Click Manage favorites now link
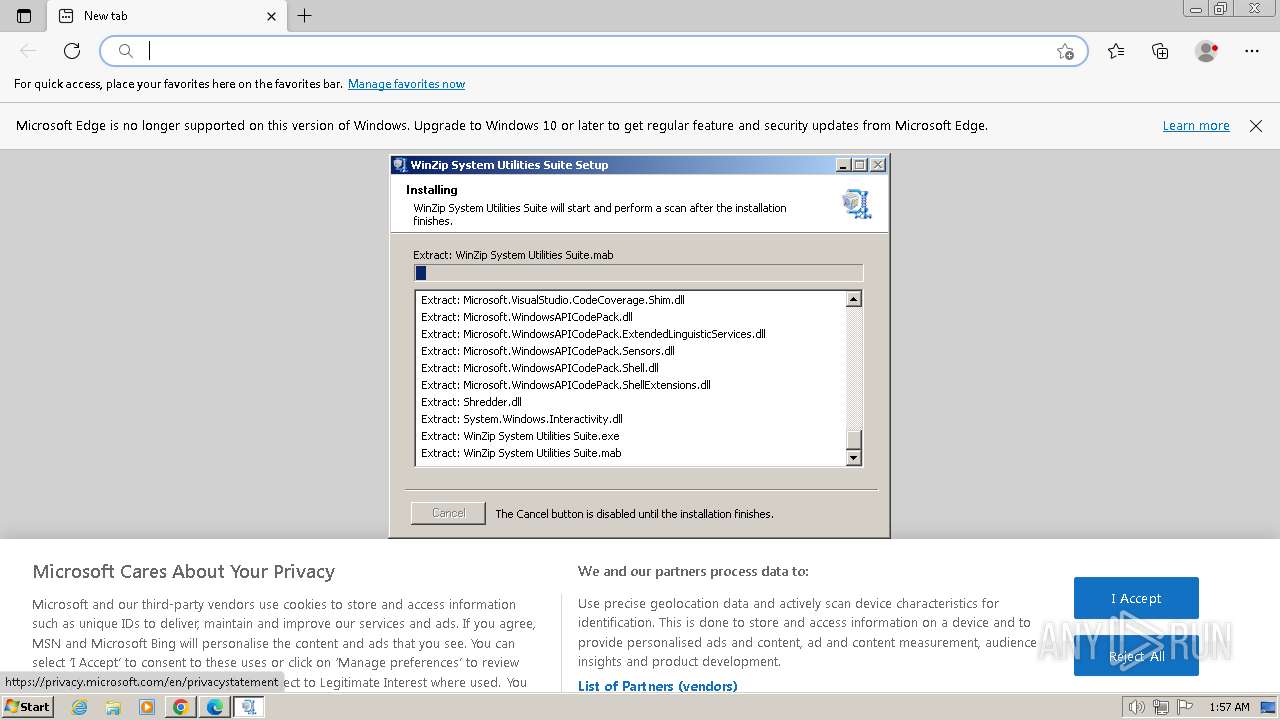1280x720 pixels. pos(406,84)
